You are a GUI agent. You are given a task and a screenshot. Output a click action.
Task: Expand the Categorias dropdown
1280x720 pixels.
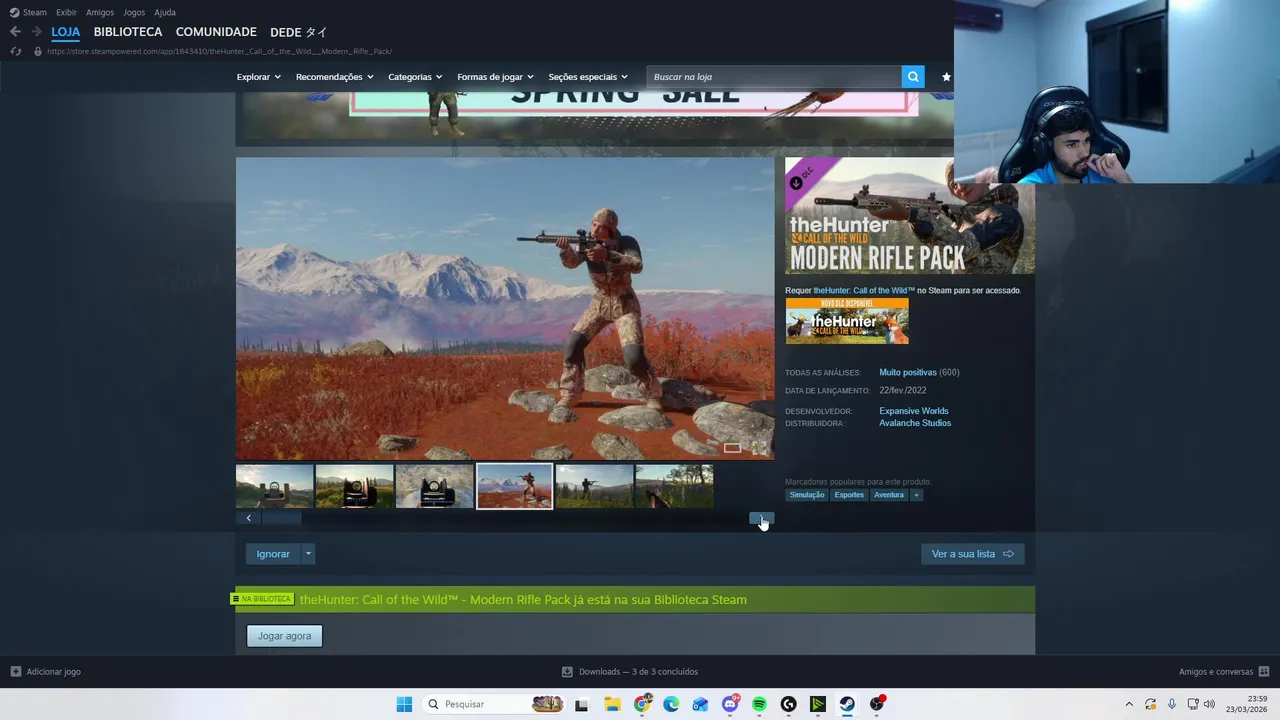click(415, 77)
